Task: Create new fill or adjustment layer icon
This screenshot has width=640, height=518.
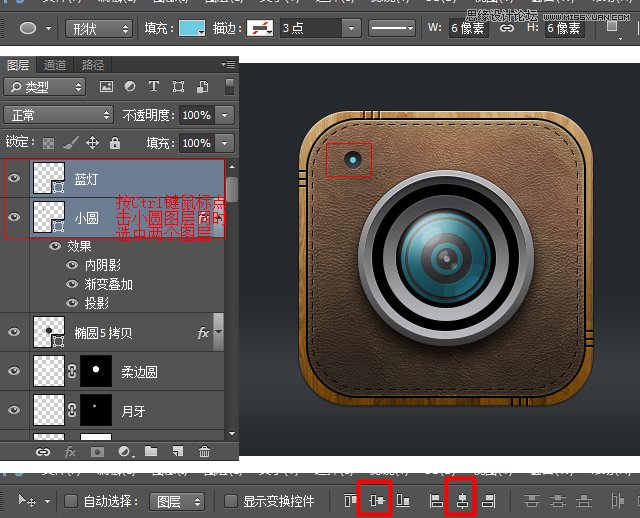Action: pos(124,451)
